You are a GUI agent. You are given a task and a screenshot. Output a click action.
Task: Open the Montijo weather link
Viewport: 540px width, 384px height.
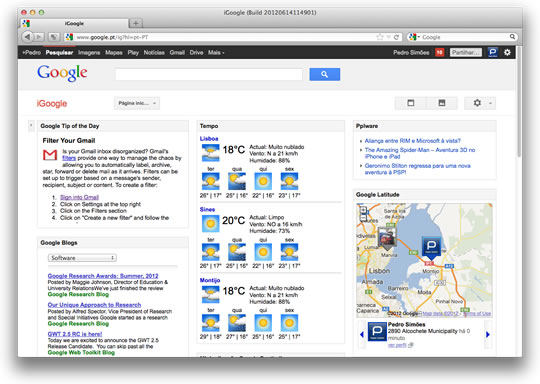coord(210,280)
